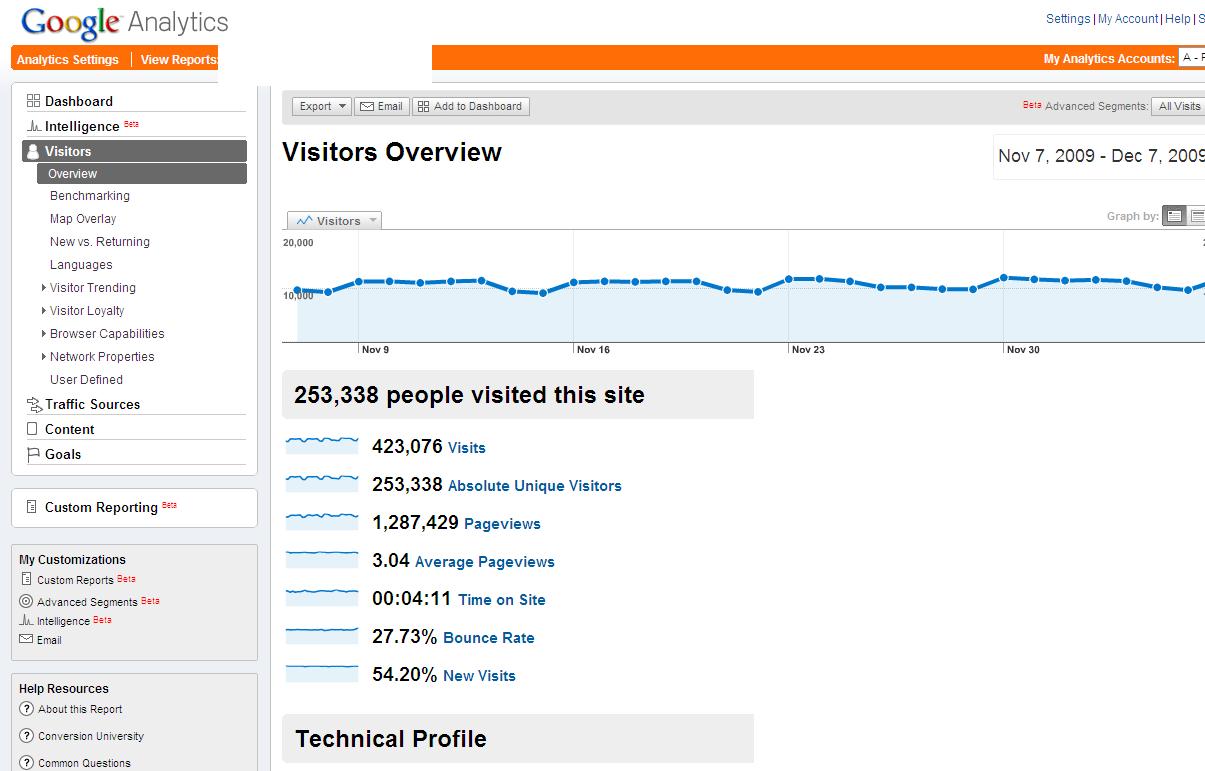Open the Visitors graph metric dropdown
Viewport: 1205px width, 771px height.
coord(334,221)
